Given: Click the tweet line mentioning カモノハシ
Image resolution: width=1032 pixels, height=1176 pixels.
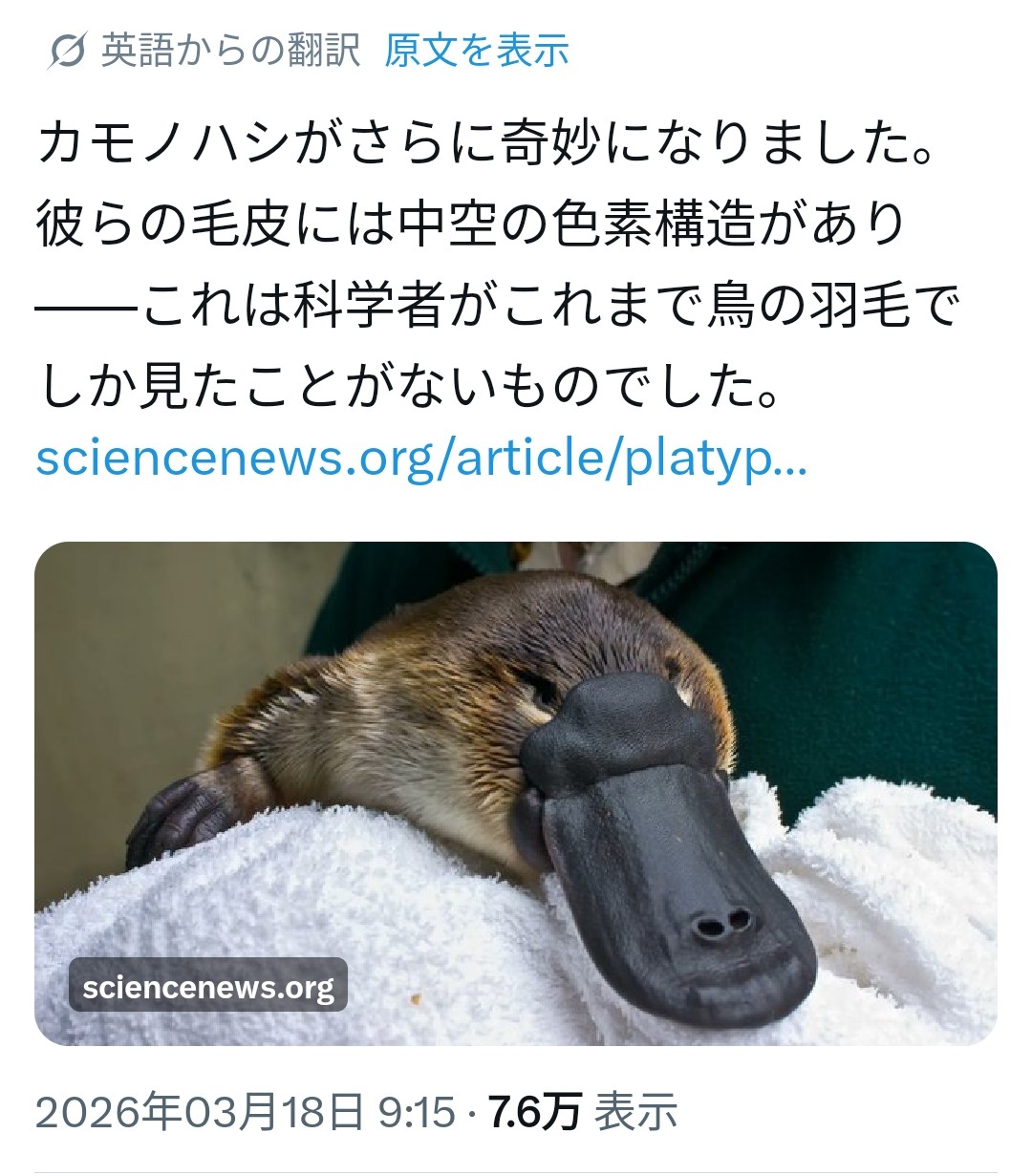Looking at the screenshot, I should pos(485,146).
